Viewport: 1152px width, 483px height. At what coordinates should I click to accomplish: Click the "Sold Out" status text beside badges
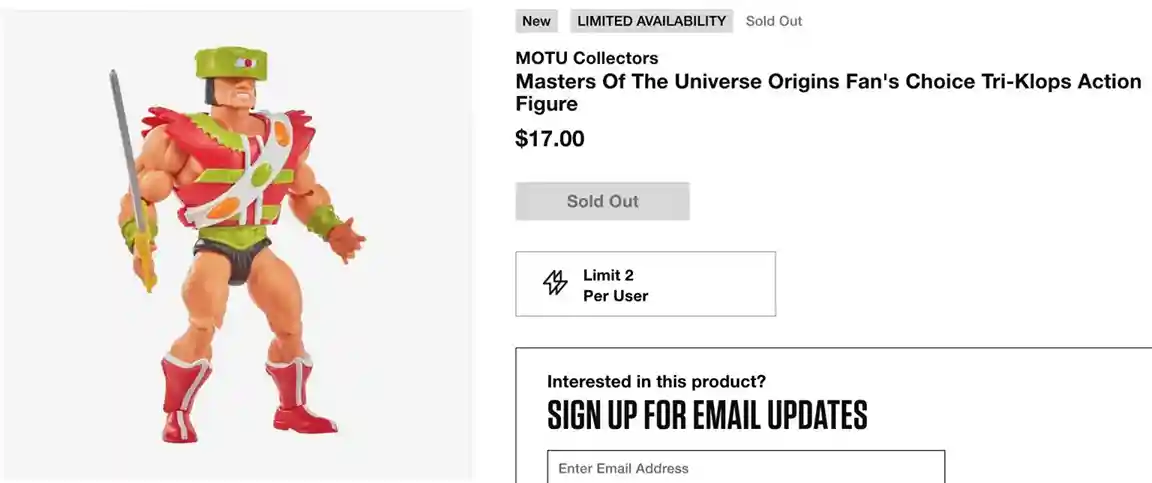(774, 21)
